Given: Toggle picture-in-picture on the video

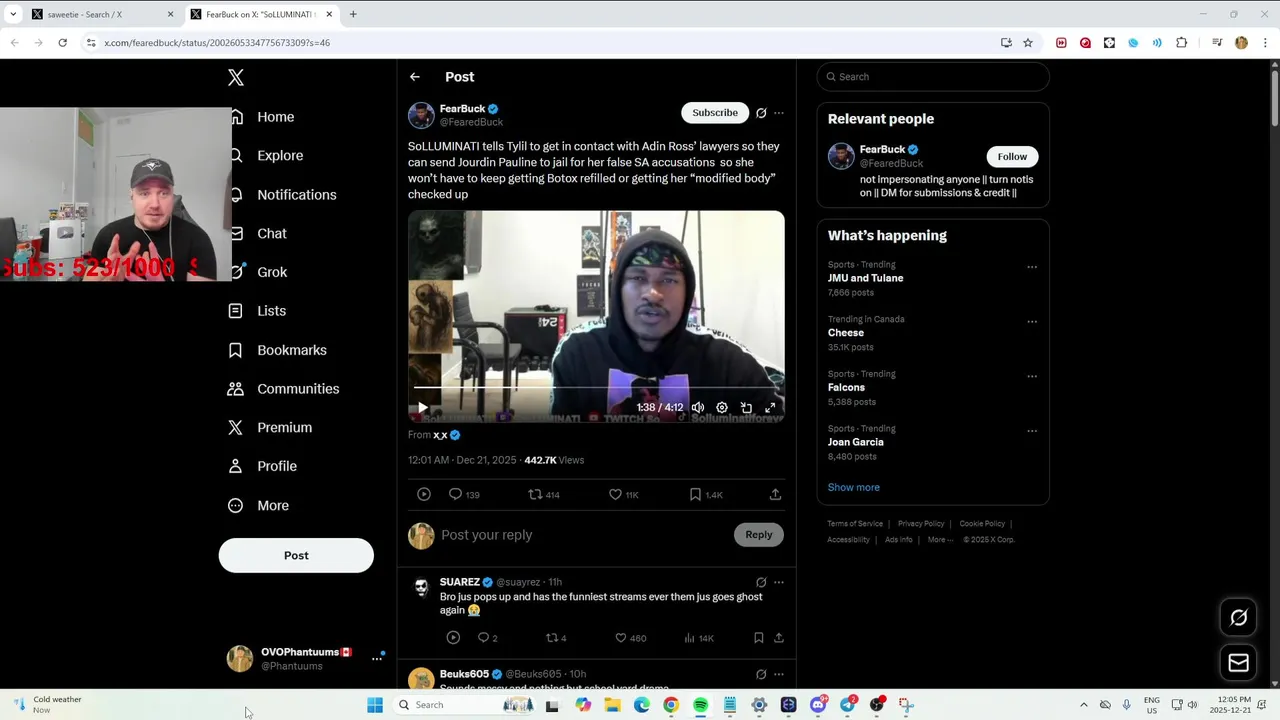Looking at the screenshot, I should pyautogui.click(x=746, y=408).
